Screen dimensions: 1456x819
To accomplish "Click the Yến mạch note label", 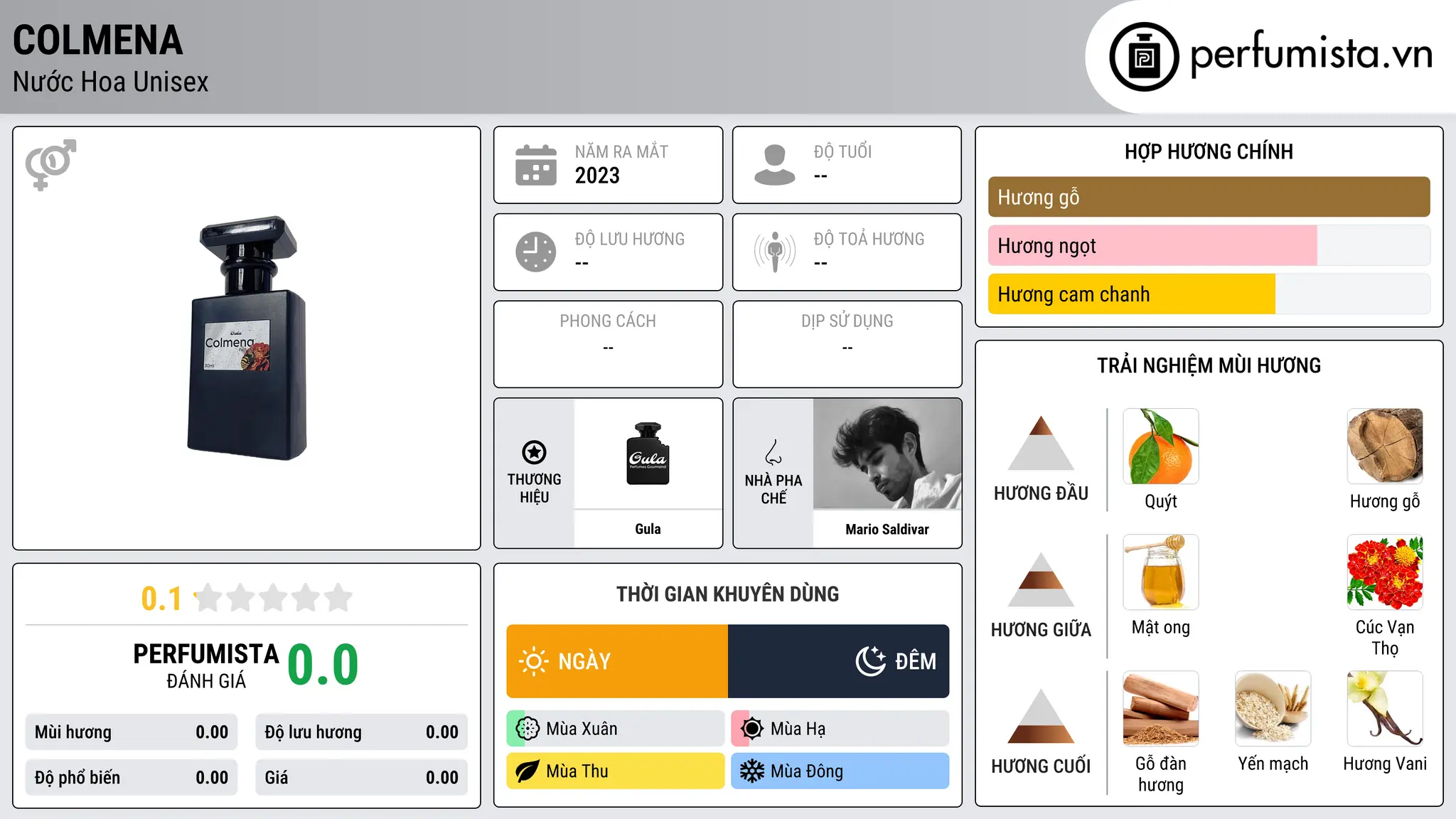I will pyautogui.click(x=1273, y=764).
